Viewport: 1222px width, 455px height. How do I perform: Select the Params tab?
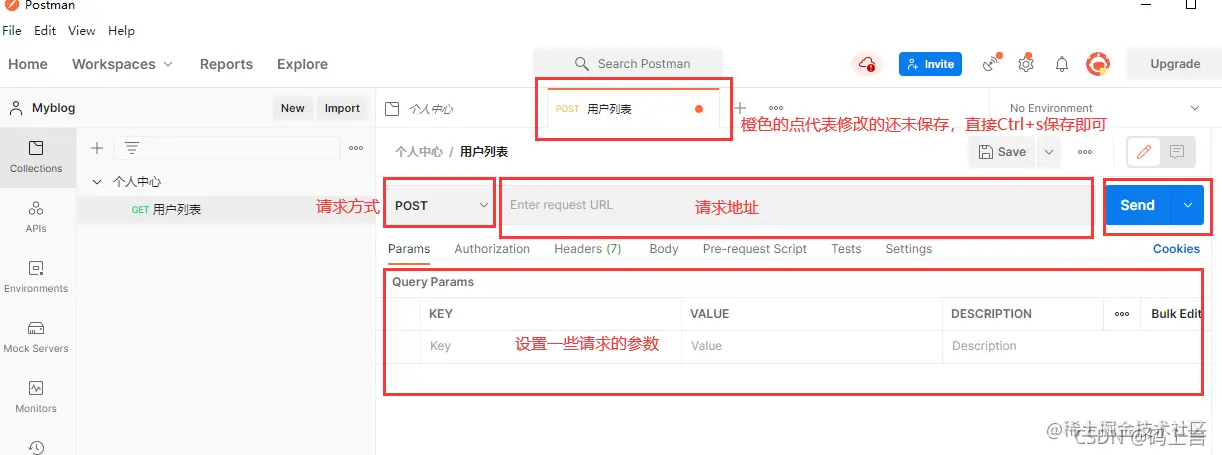(x=409, y=249)
